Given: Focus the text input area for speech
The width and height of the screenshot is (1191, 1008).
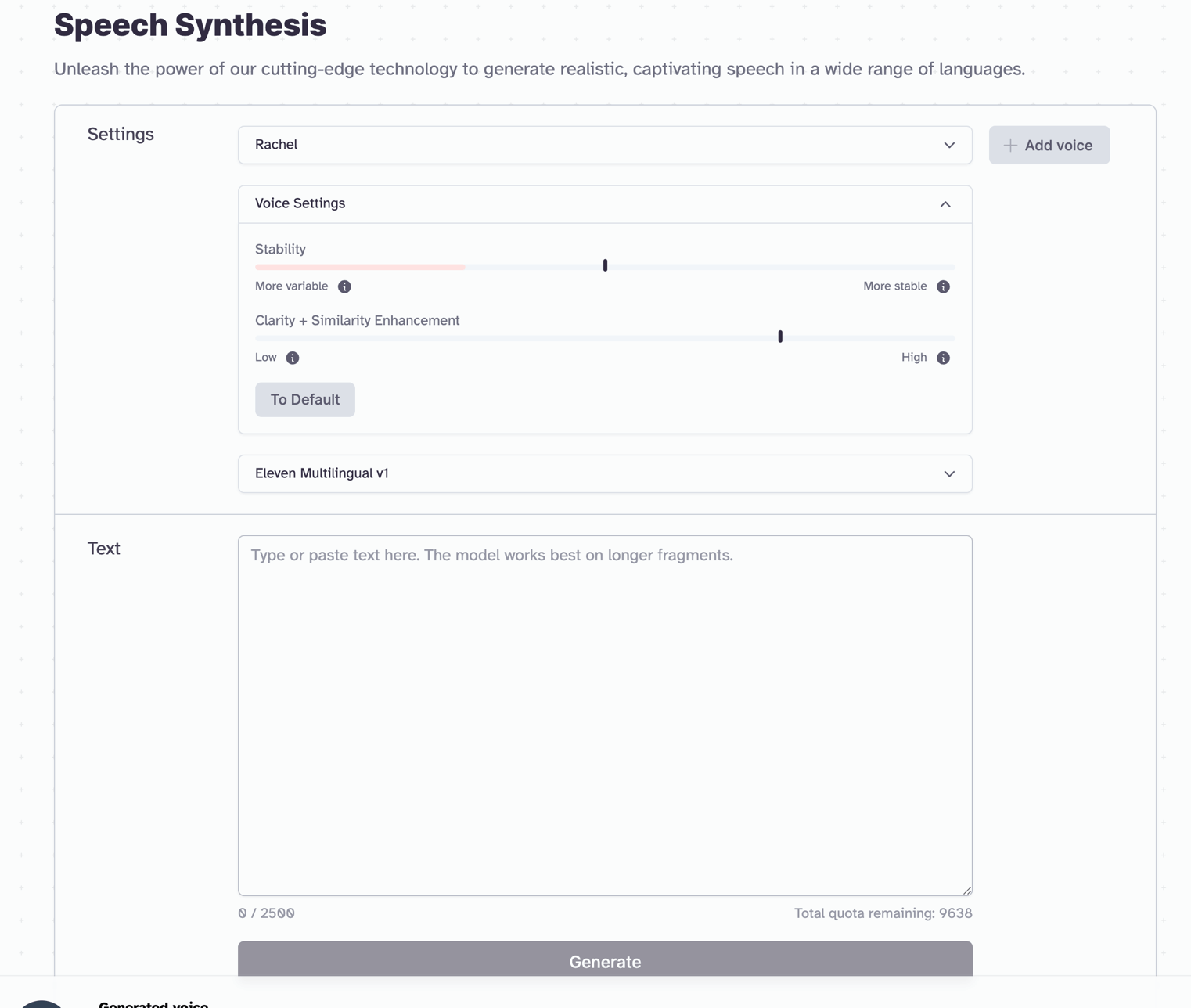Looking at the screenshot, I should 604,715.
